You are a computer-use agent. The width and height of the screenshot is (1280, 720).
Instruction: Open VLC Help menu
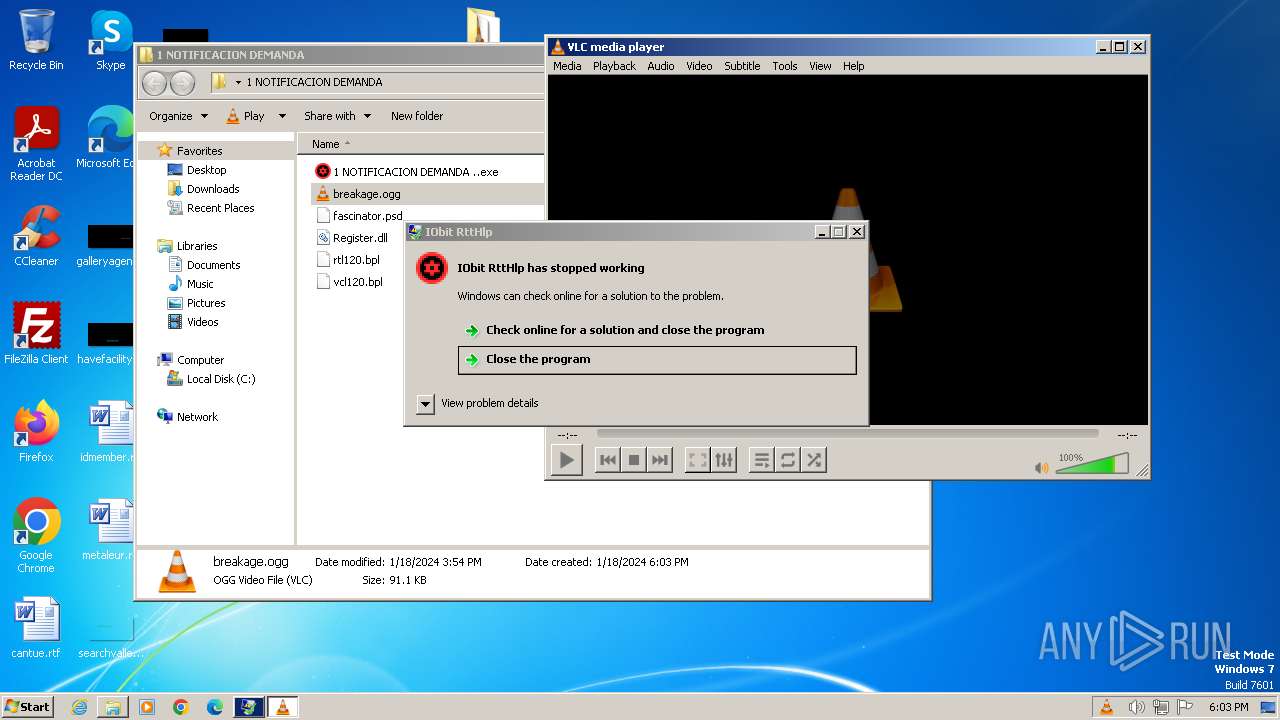coord(853,66)
